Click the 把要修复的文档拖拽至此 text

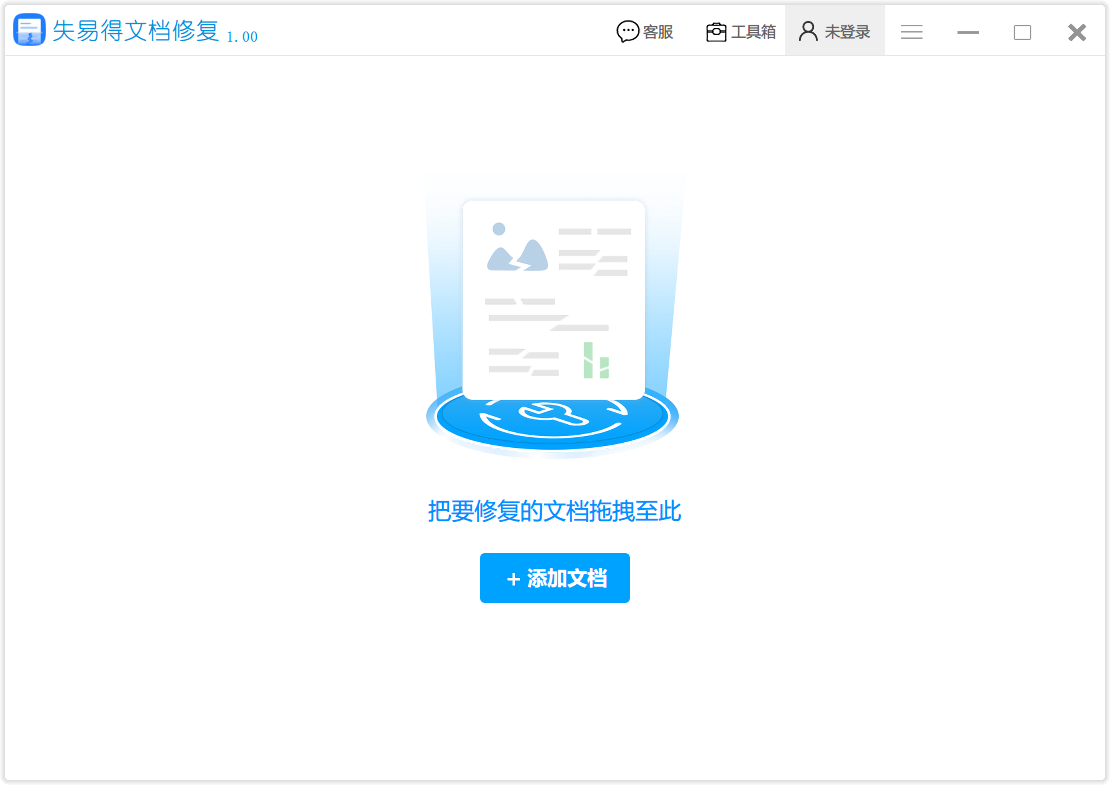click(554, 510)
